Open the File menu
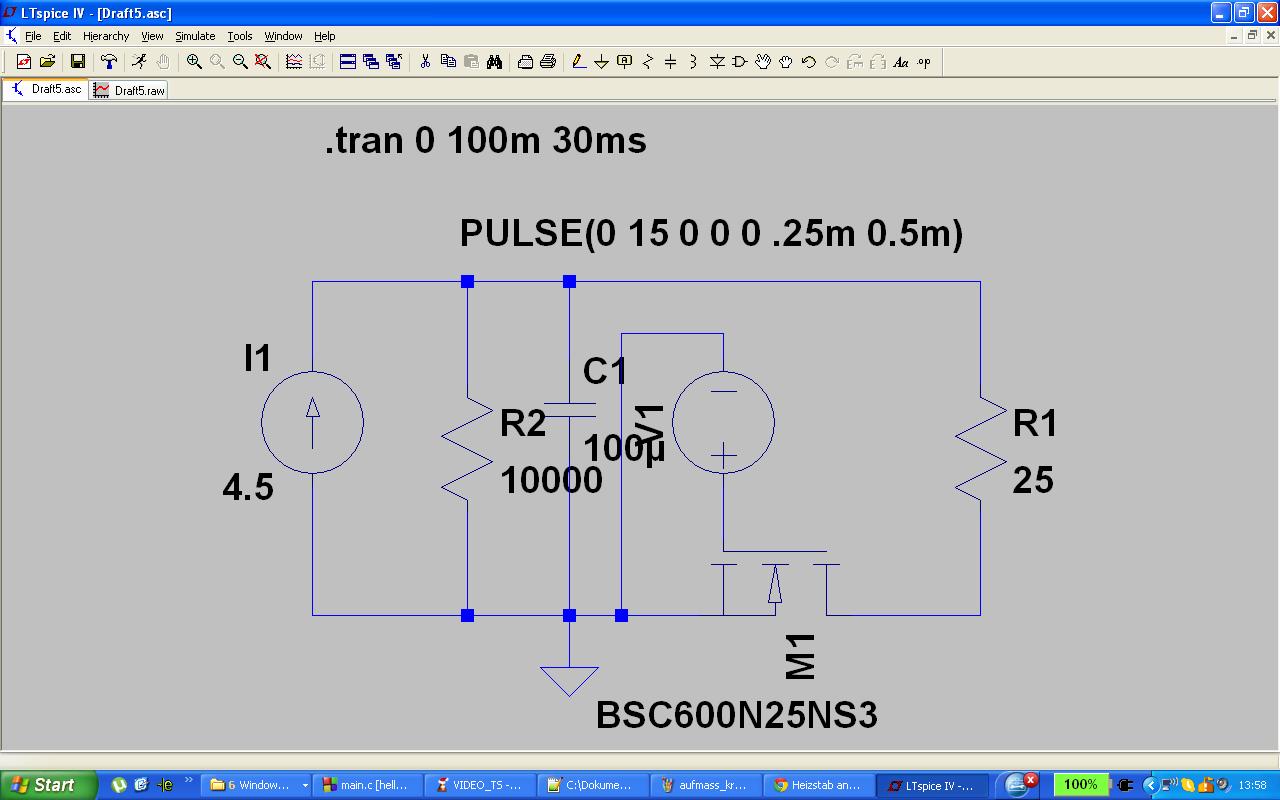The height and width of the screenshot is (800, 1280). click(x=33, y=36)
